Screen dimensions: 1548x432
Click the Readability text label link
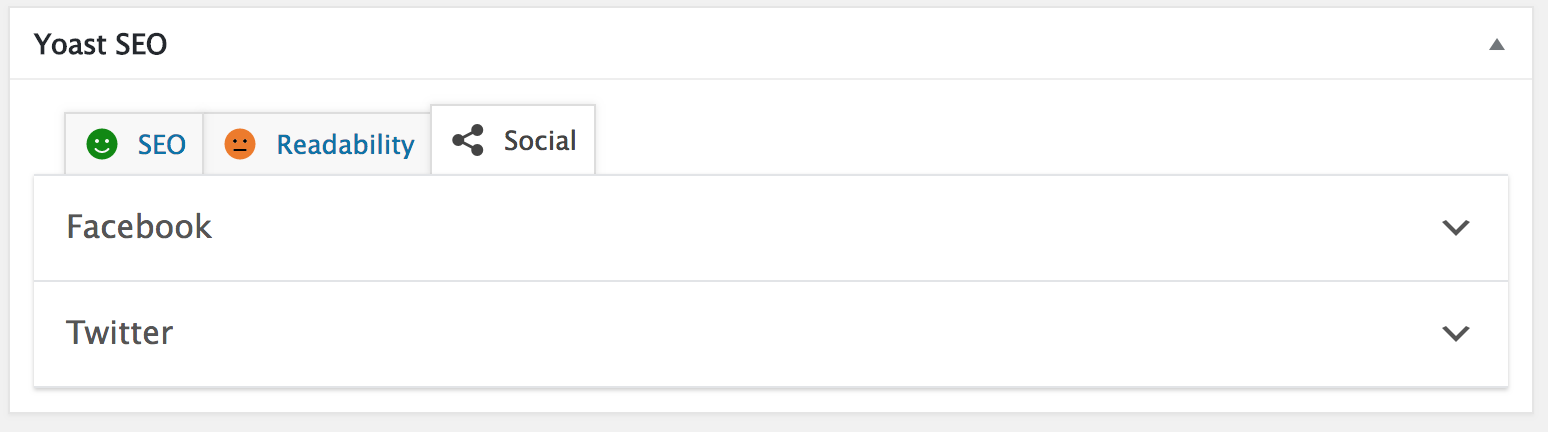pyautogui.click(x=345, y=145)
